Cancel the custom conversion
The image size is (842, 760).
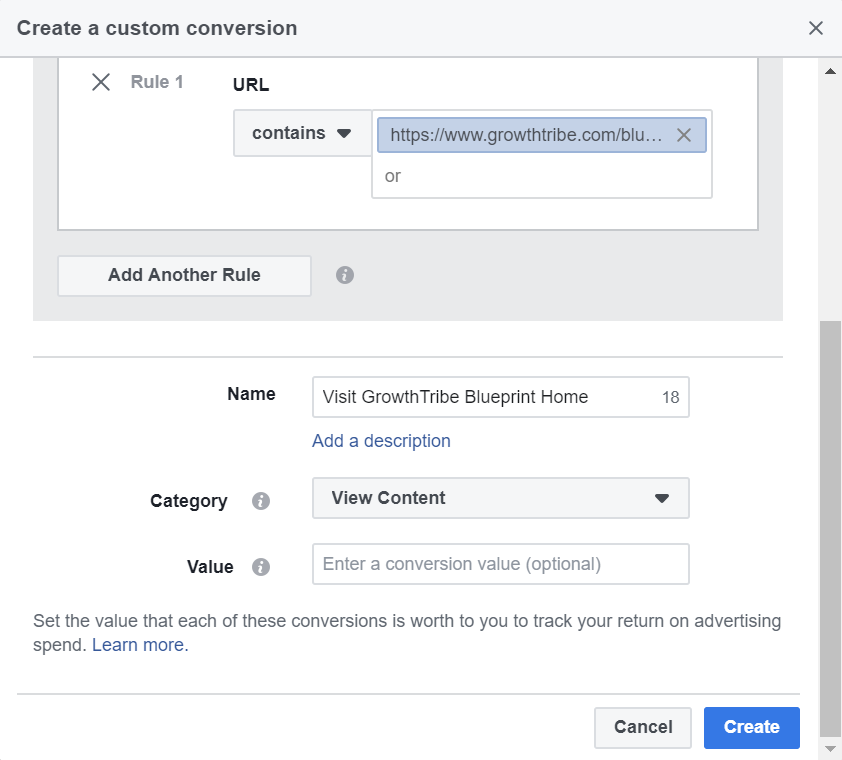click(x=643, y=727)
